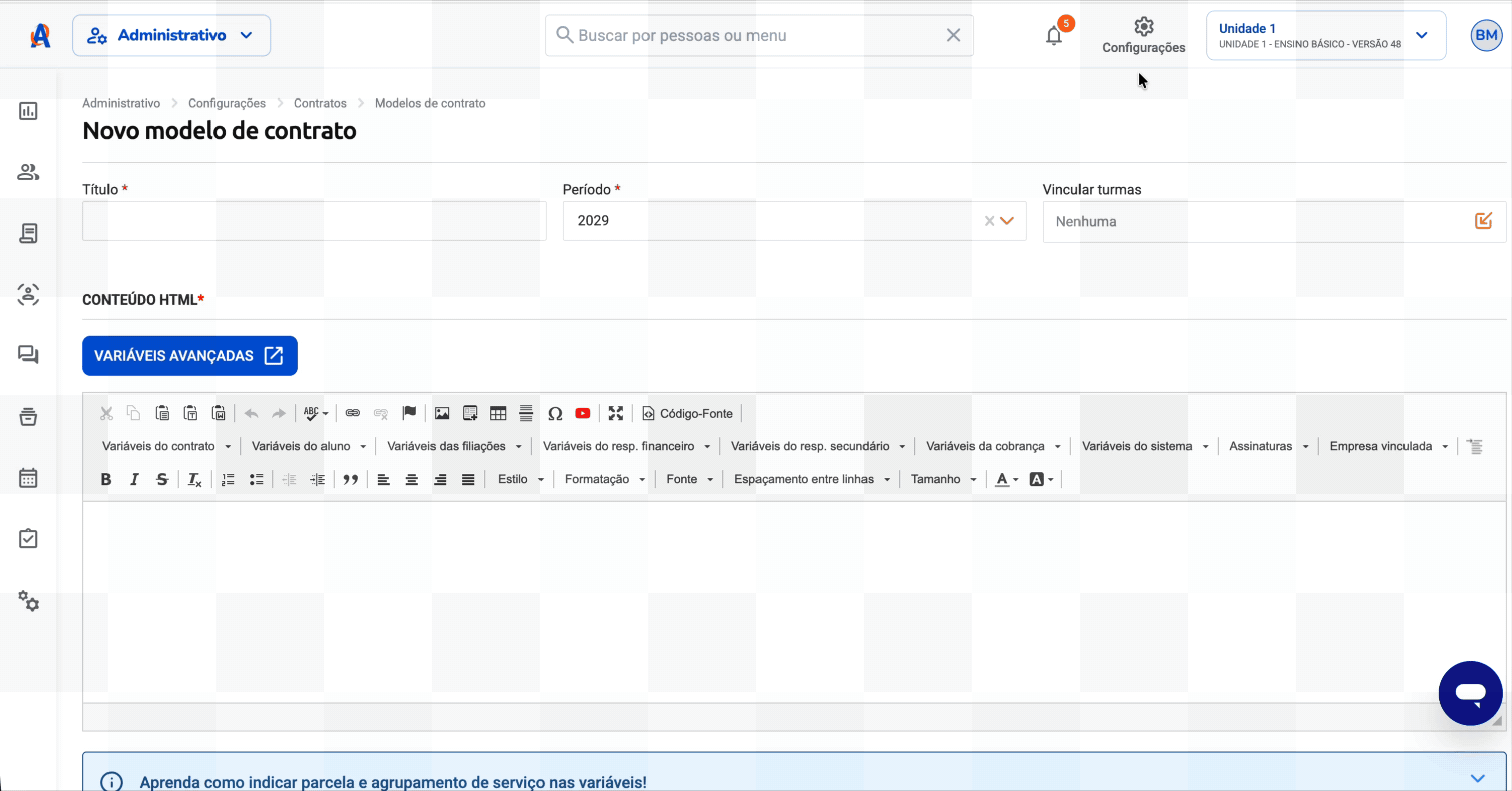Image resolution: width=1512 pixels, height=791 pixels.
Task: Go to Contratos in the breadcrumb
Action: (320, 103)
